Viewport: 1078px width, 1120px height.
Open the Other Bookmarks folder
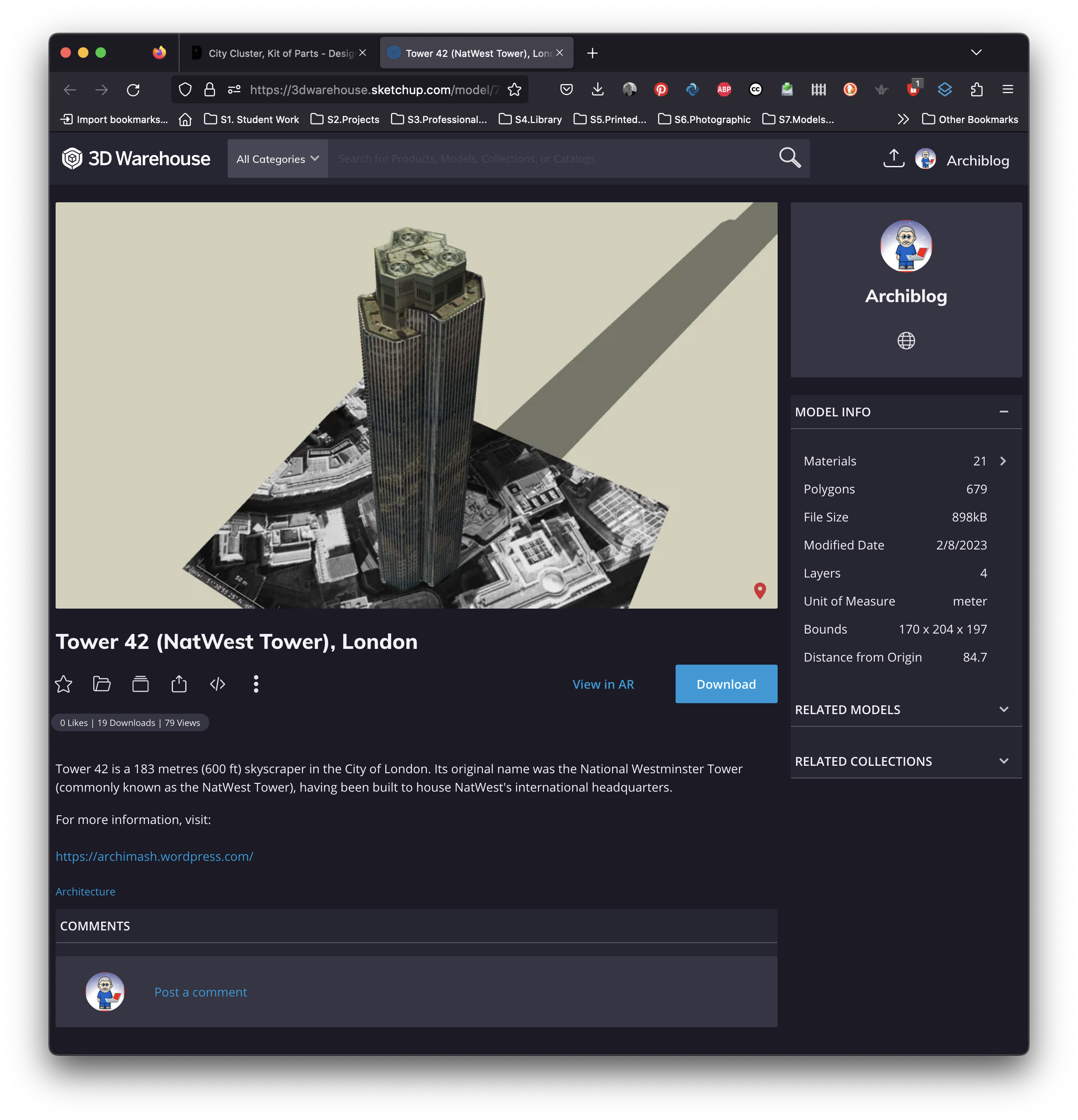pyautogui.click(x=970, y=120)
